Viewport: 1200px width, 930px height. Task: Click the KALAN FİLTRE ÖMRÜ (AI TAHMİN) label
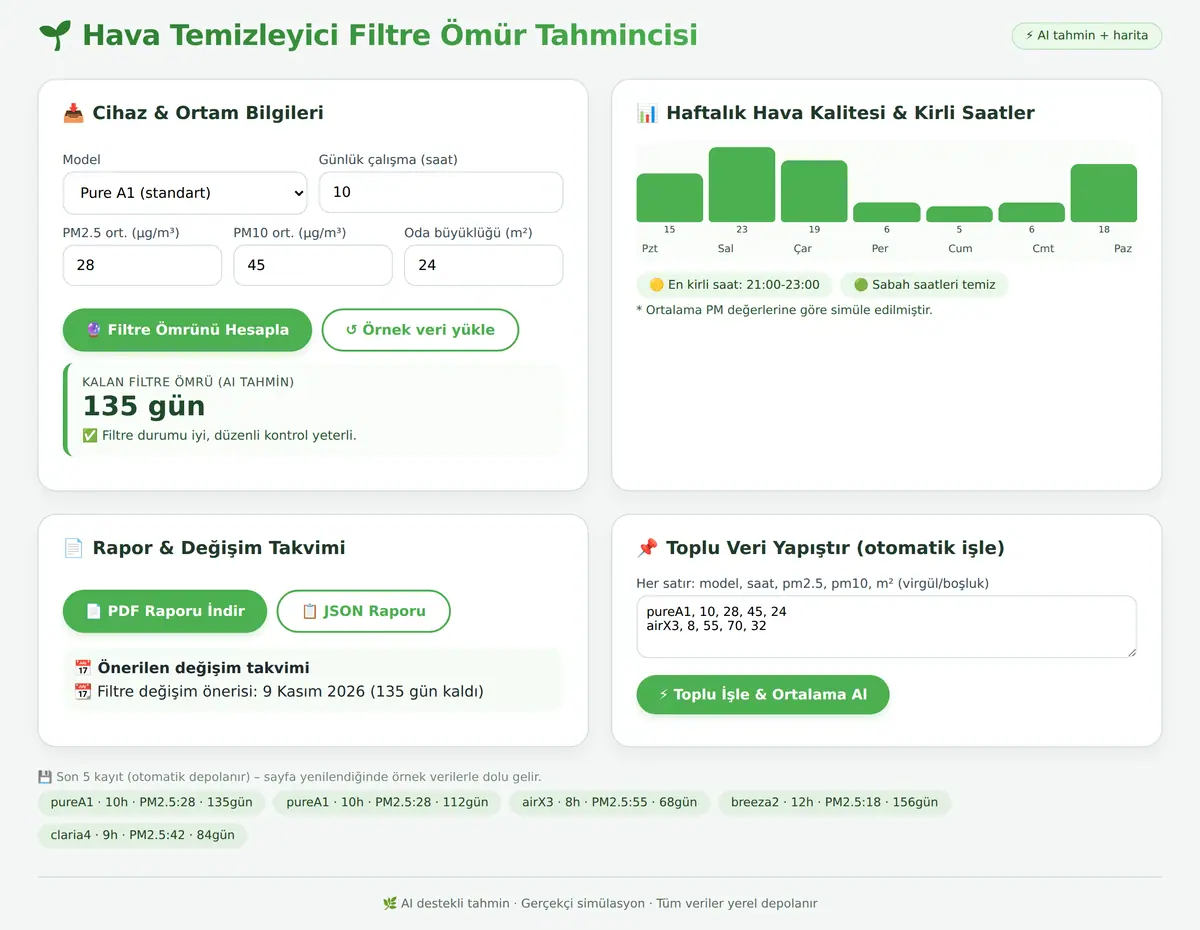188,382
